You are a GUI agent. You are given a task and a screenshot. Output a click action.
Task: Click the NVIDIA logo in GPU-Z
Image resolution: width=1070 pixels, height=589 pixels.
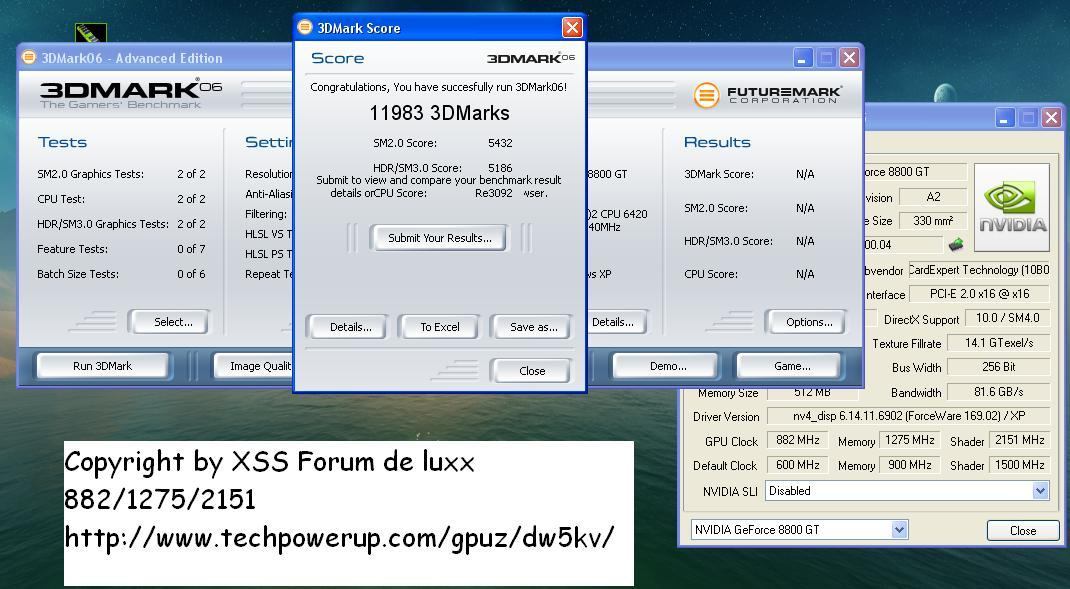pyautogui.click(x=1012, y=207)
